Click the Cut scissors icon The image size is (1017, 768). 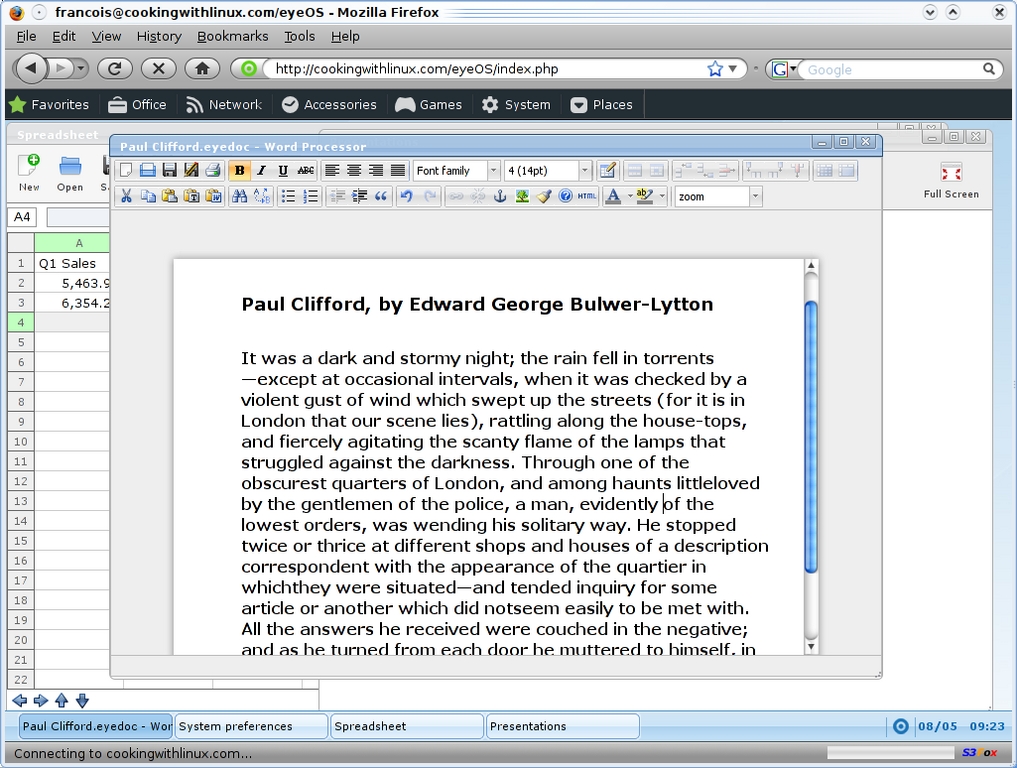point(126,196)
